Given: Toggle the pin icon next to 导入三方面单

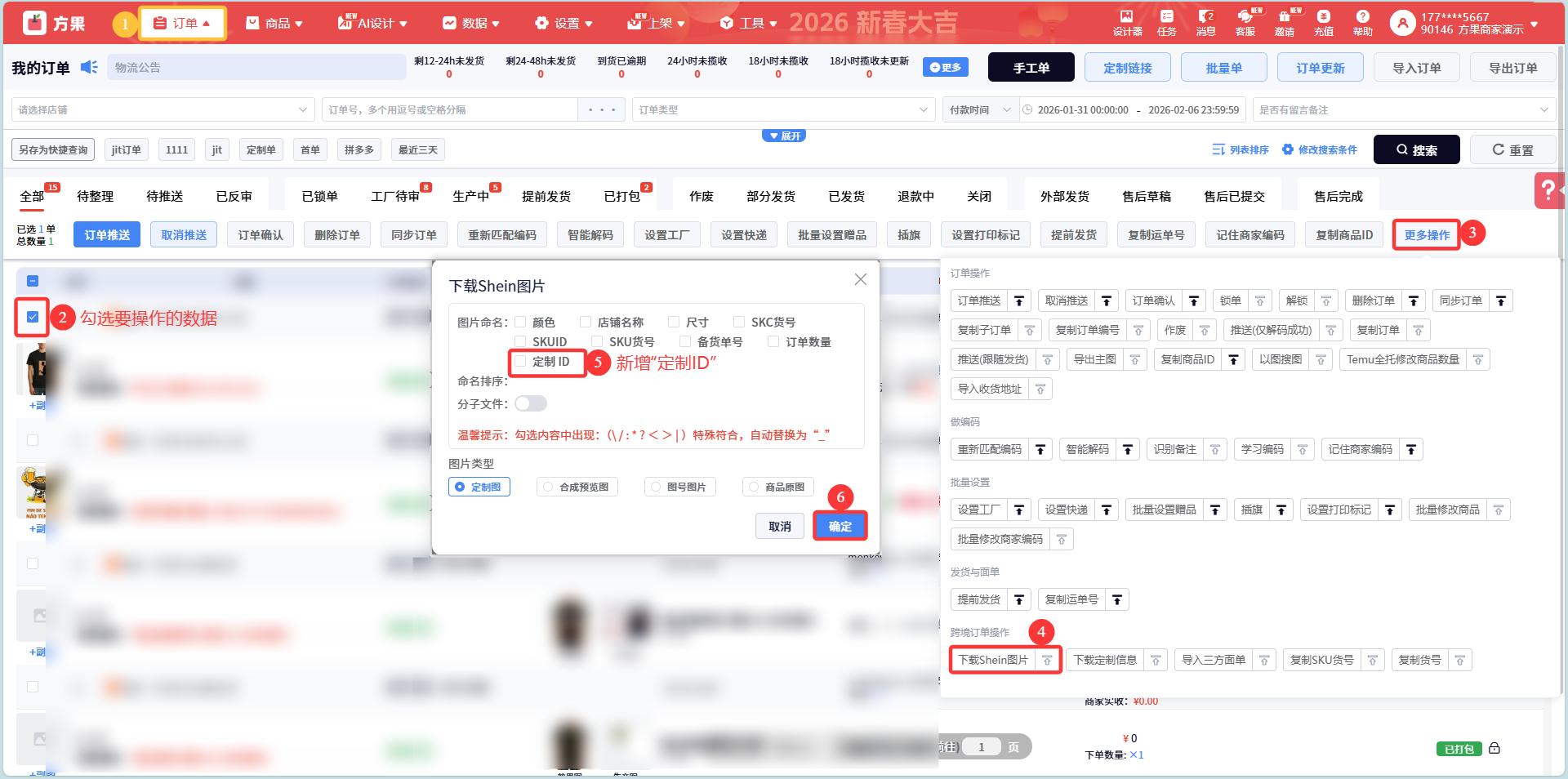Looking at the screenshot, I should pos(1264,661).
